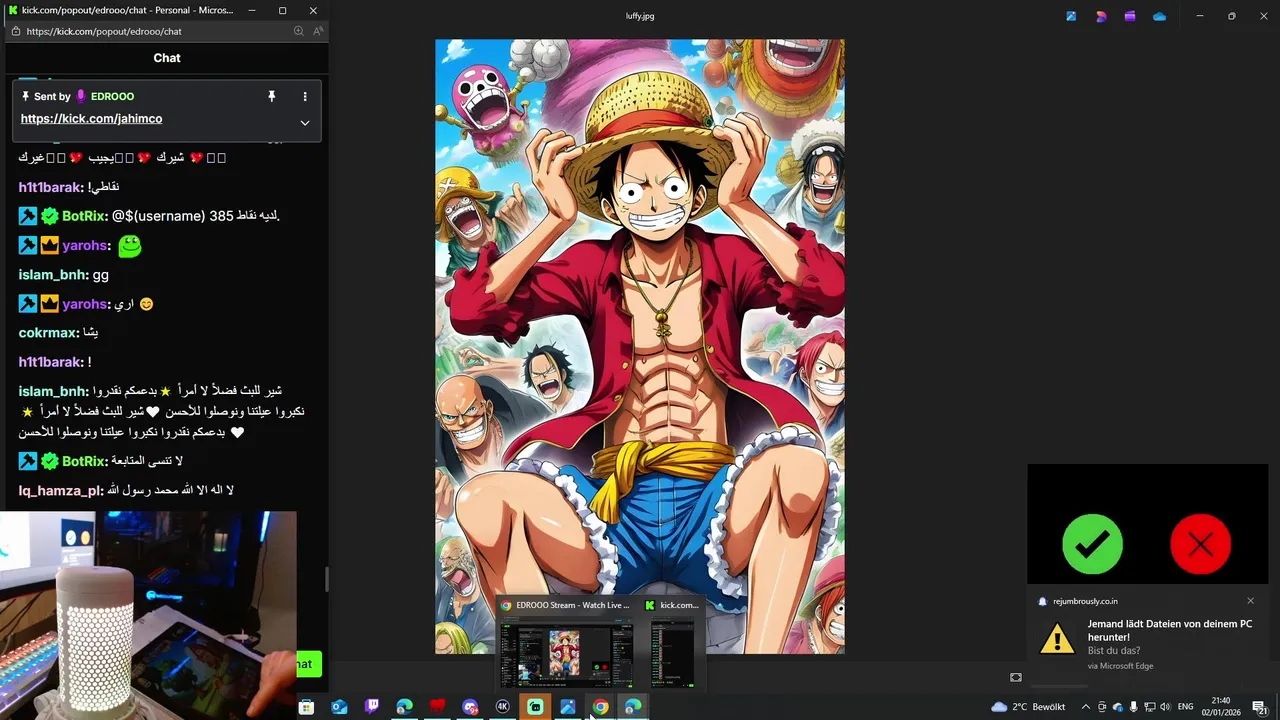Open the volume speaker icon in system tray
Screen dimensions: 1280x720
click(1166, 707)
